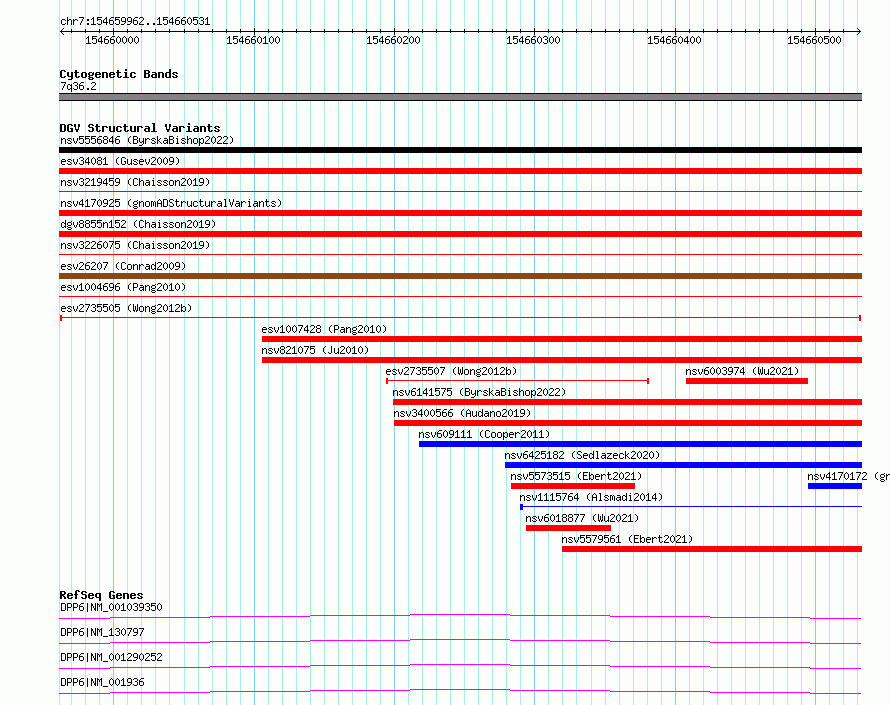Select nsv5573515 (Ebert2021) label
Image resolution: width=890 pixels, height=705 pixels.
click(576, 476)
